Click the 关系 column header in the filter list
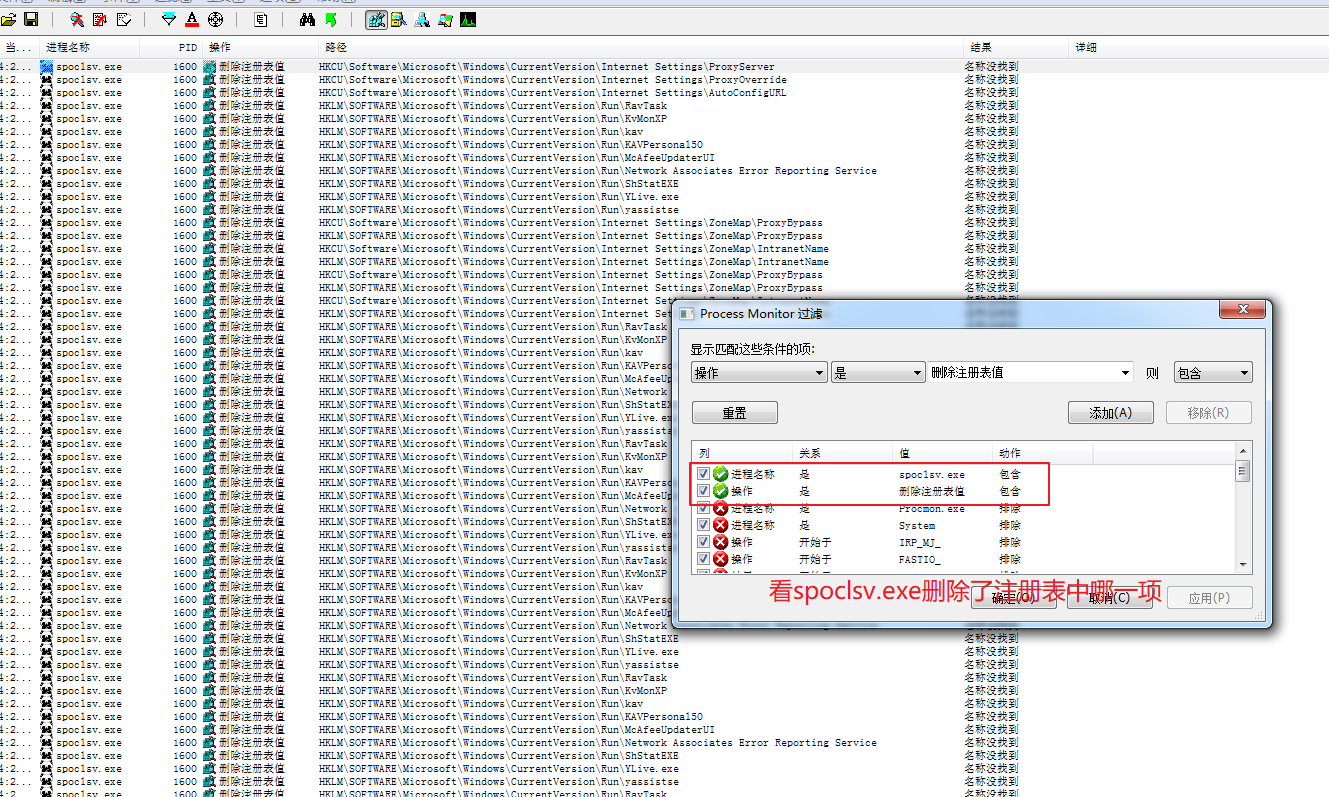Viewport: 1329px width, 797px height. [843, 453]
